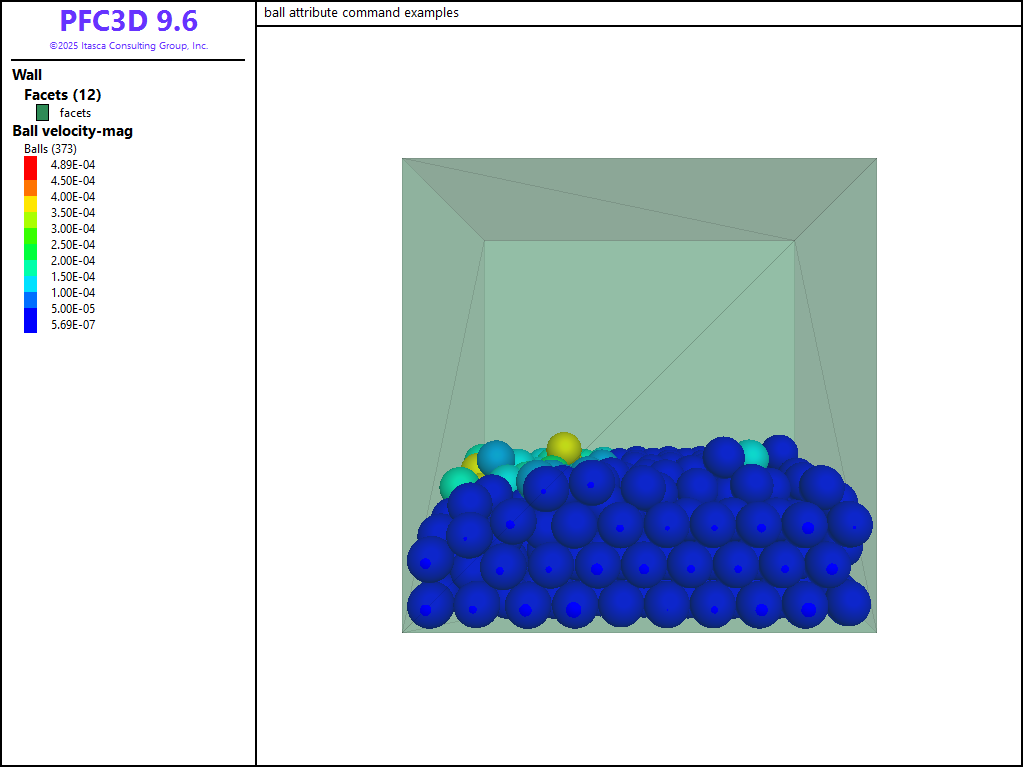The width and height of the screenshot is (1024, 768).
Task: Open the Itasca Consulting Group copyright text
Action: [x=128, y=46]
